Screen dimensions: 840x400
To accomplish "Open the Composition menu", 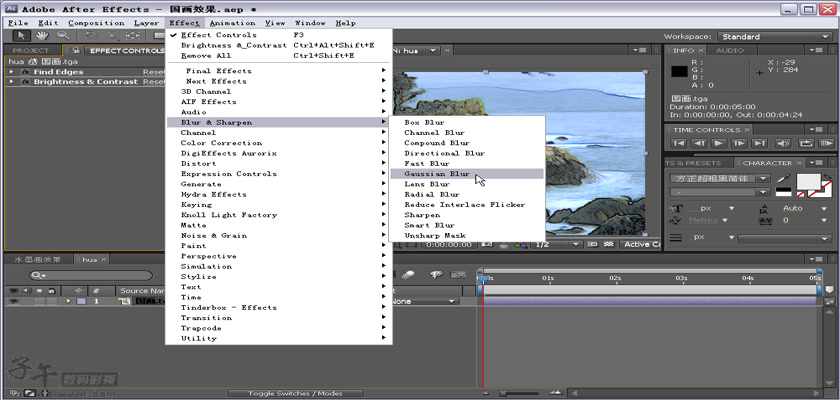I will [96, 23].
